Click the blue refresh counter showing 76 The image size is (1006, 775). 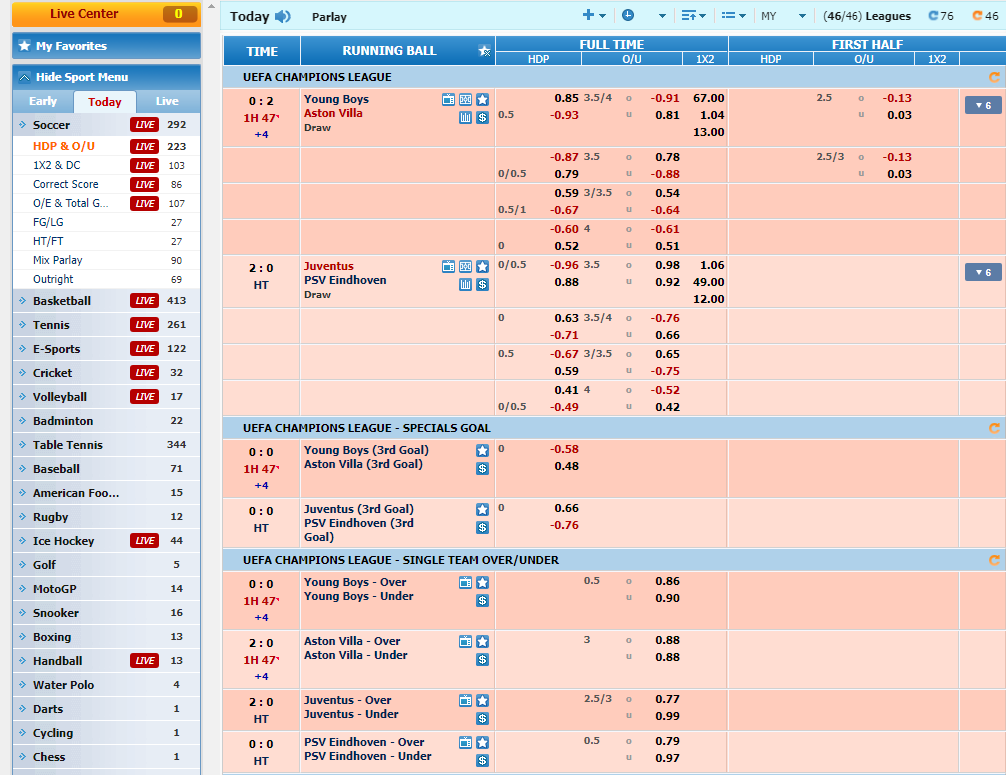pos(941,16)
